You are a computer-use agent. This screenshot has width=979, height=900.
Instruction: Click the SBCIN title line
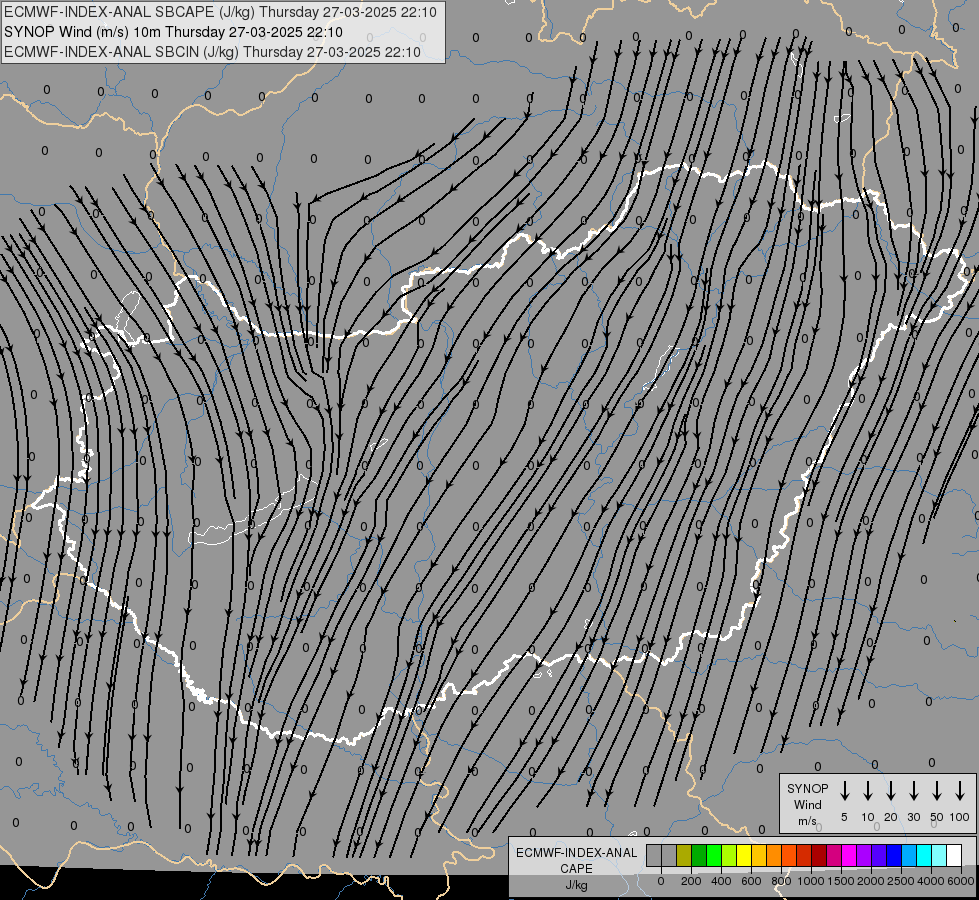[212, 52]
